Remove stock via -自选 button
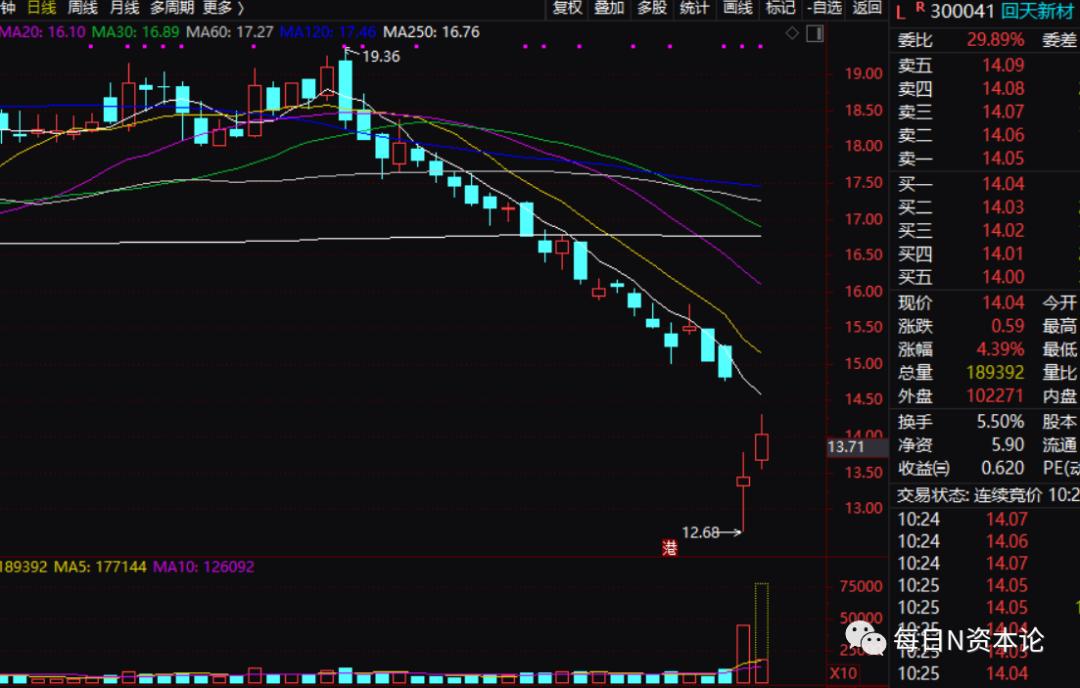Screen dimensions: 1080x688 (x=824, y=8)
